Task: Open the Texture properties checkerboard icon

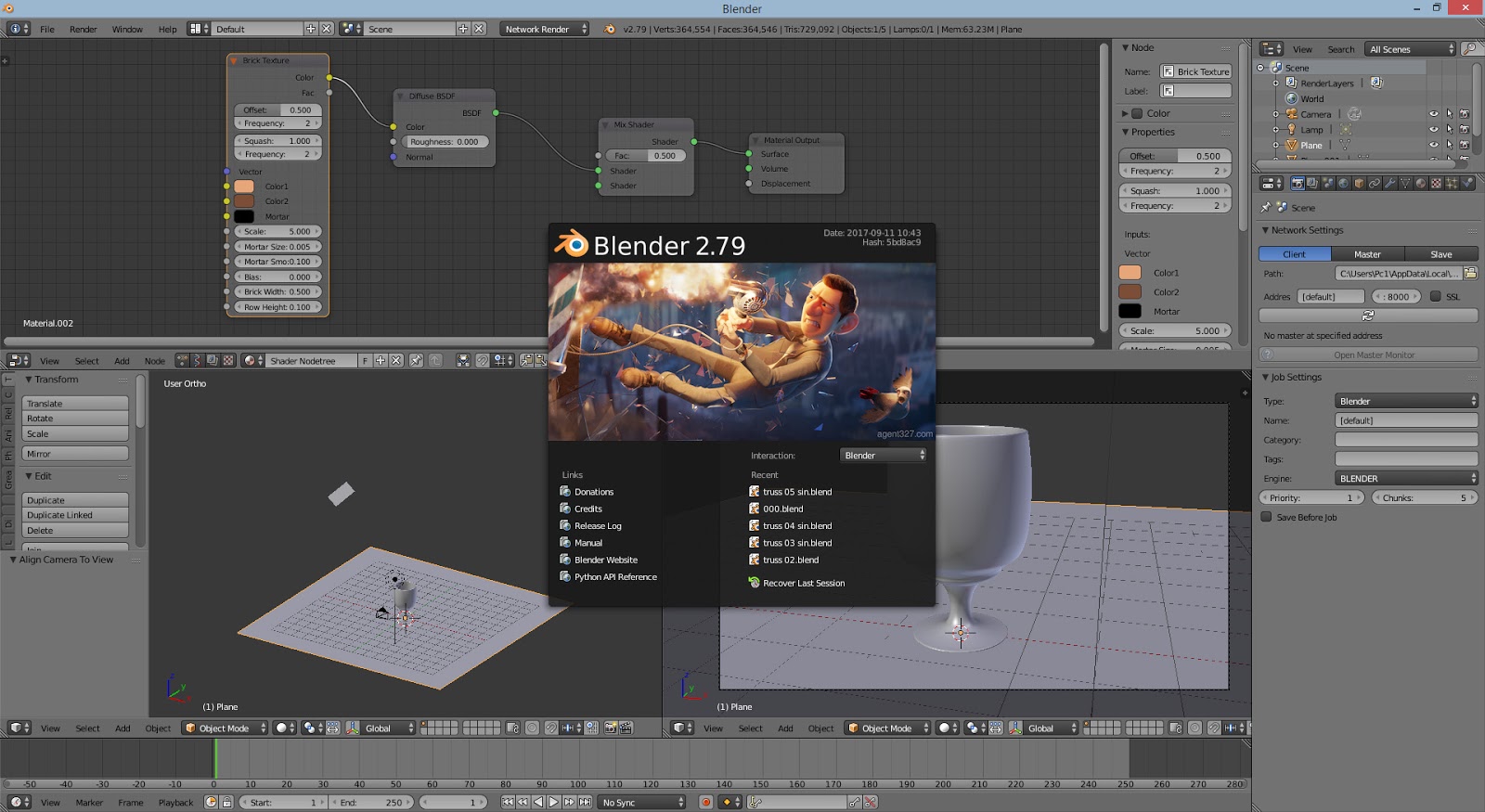Action: pos(1436,184)
